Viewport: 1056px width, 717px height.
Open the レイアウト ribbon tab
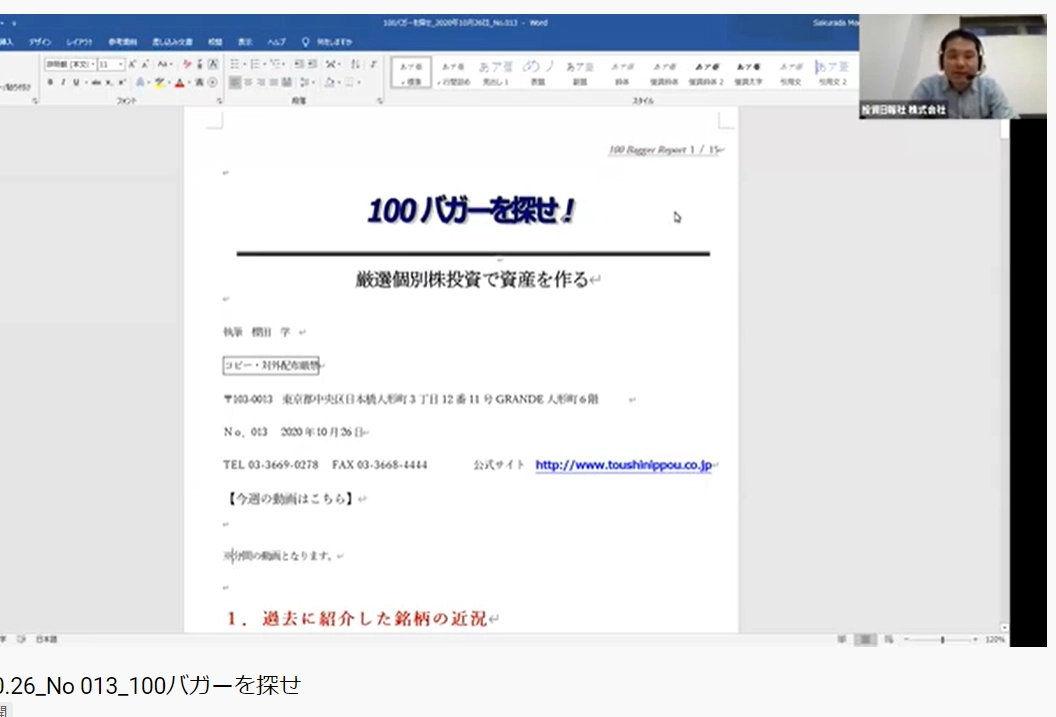click(79, 42)
